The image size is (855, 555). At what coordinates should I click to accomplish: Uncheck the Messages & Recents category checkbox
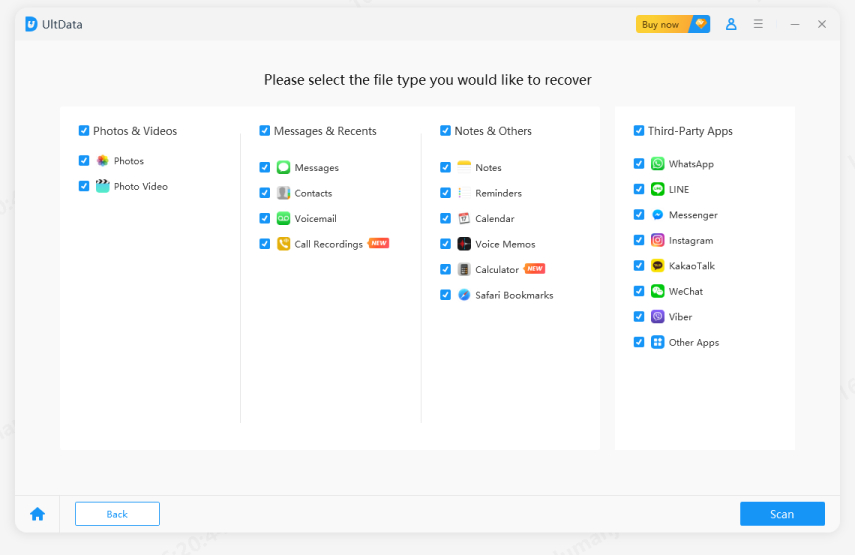pos(264,130)
